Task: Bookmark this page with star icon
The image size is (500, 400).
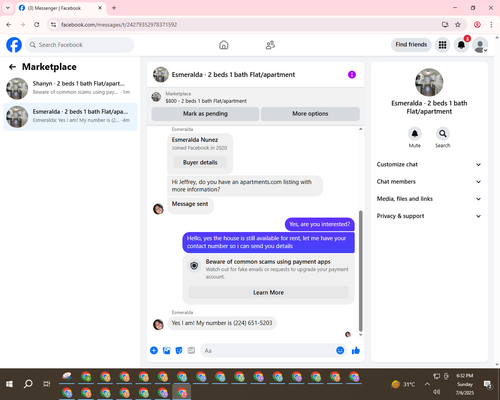Action: (x=458, y=25)
